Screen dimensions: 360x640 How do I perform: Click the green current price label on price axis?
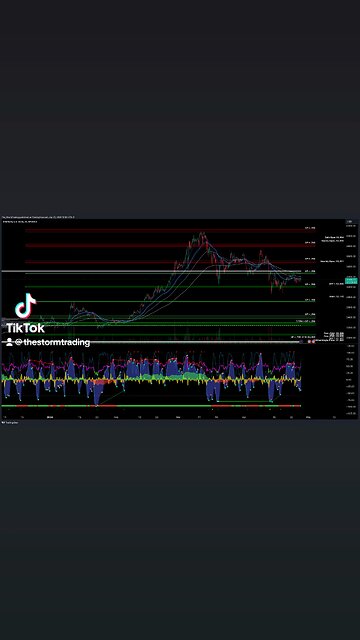point(351,280)
